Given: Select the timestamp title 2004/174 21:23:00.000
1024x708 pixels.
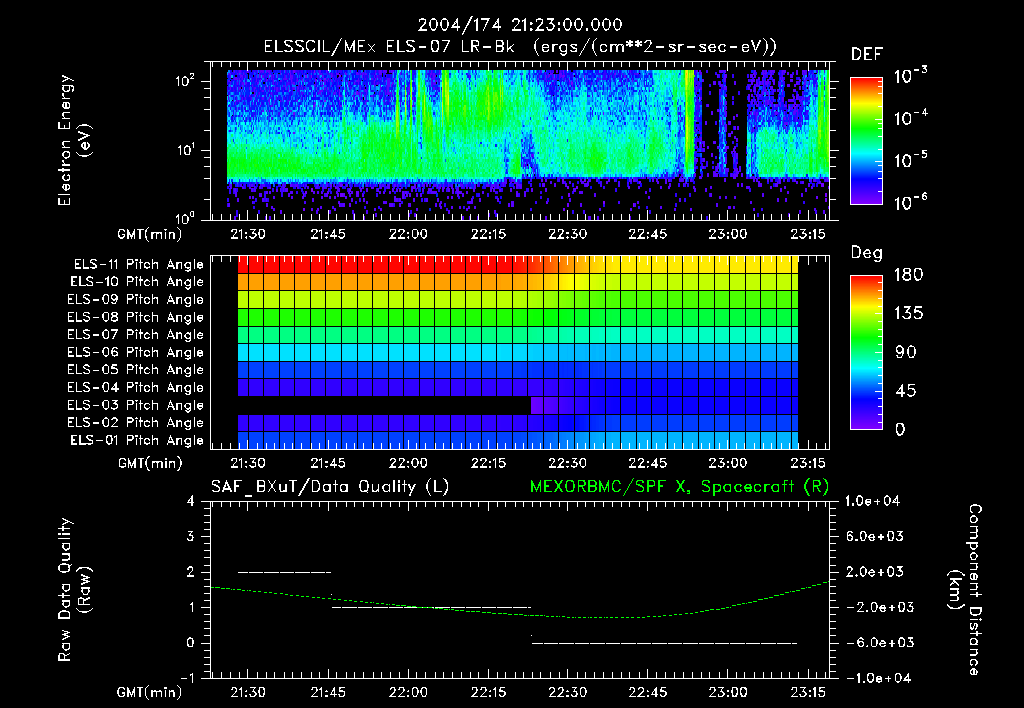Looking at the screenshot, I should tap(520, 25).
